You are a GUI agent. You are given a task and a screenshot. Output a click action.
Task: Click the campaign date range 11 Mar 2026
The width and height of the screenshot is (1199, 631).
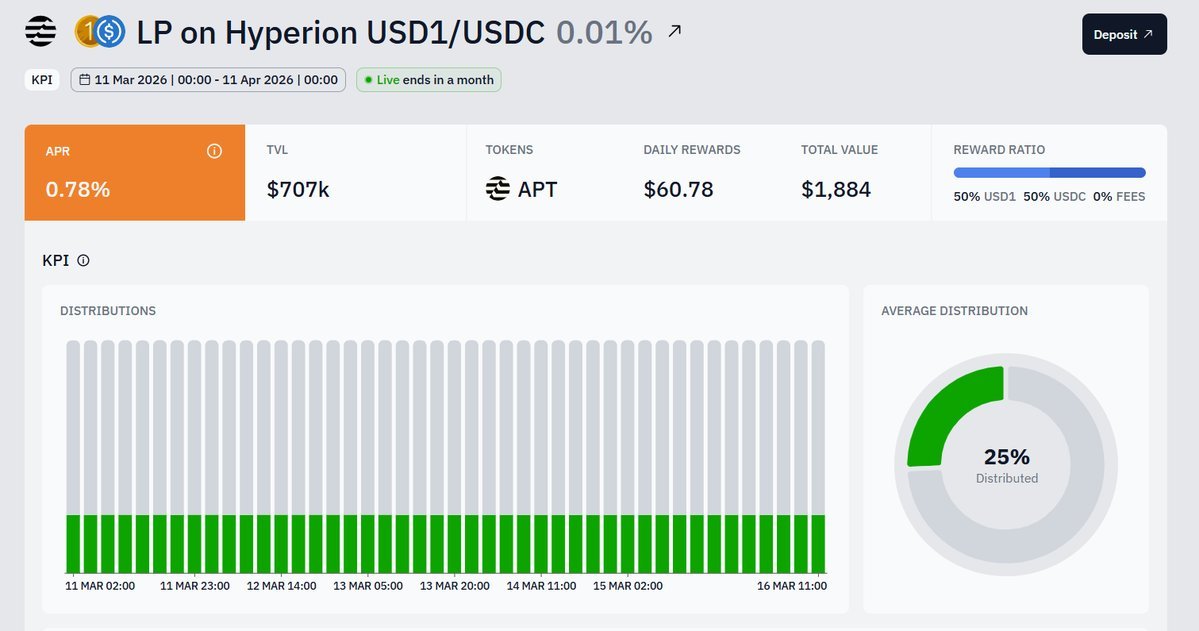point(208,80)
